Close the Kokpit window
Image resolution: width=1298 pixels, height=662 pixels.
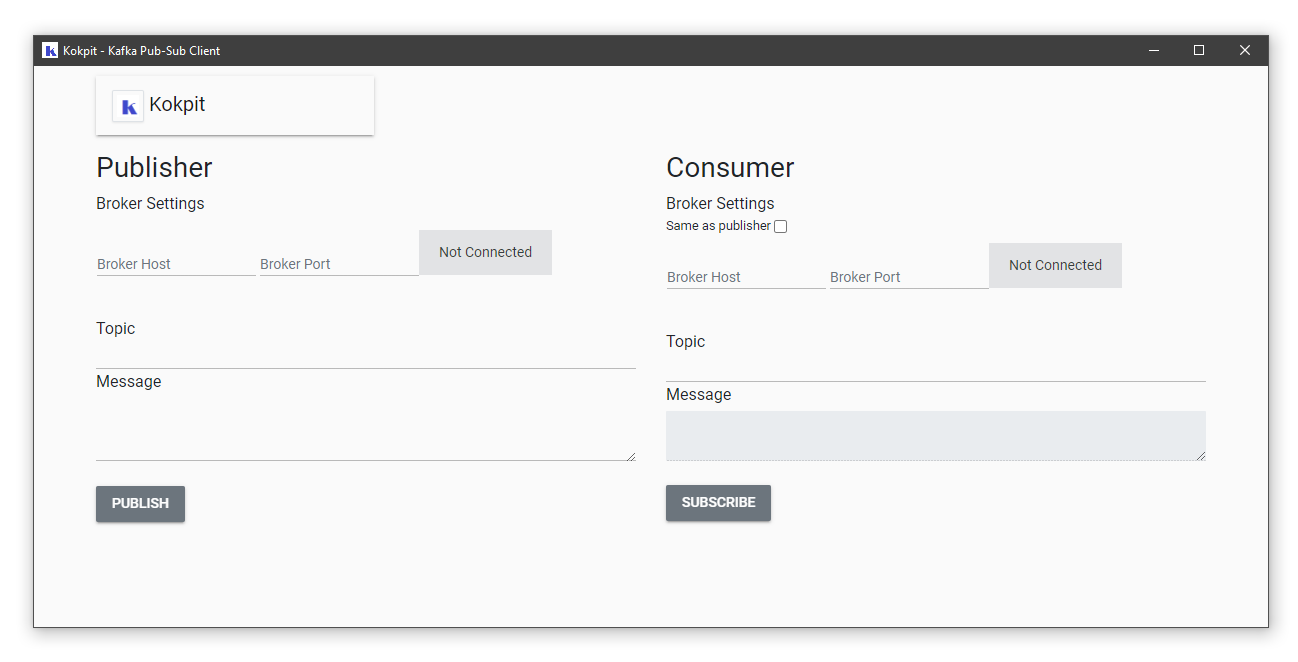tap(1245, 51)
